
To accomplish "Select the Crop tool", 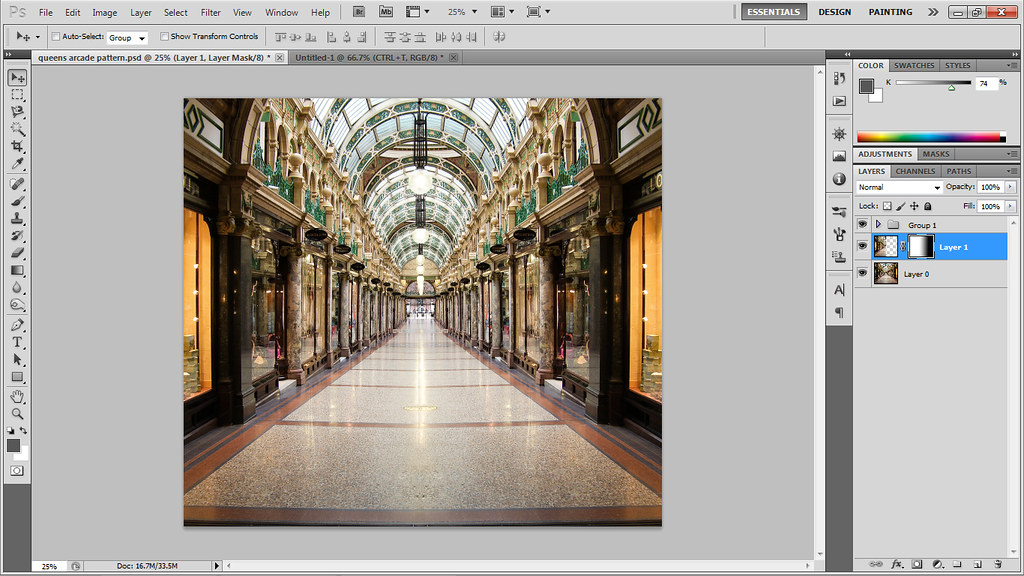I will point(17,147).
